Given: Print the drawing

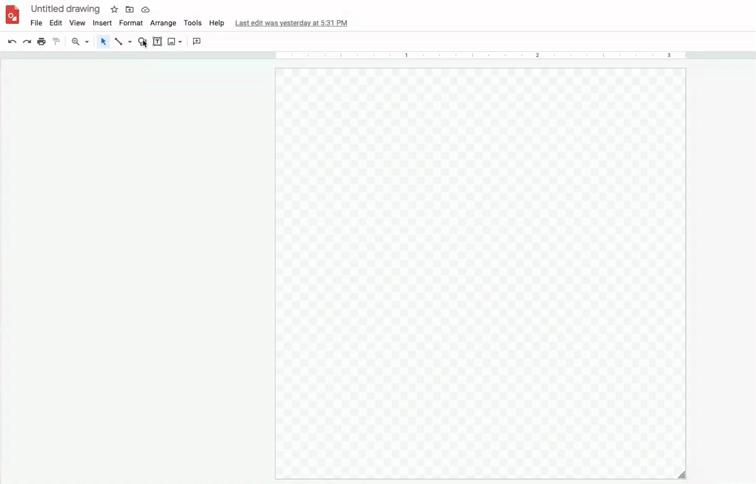Looking at the screenshot, I should pos(41,41).
